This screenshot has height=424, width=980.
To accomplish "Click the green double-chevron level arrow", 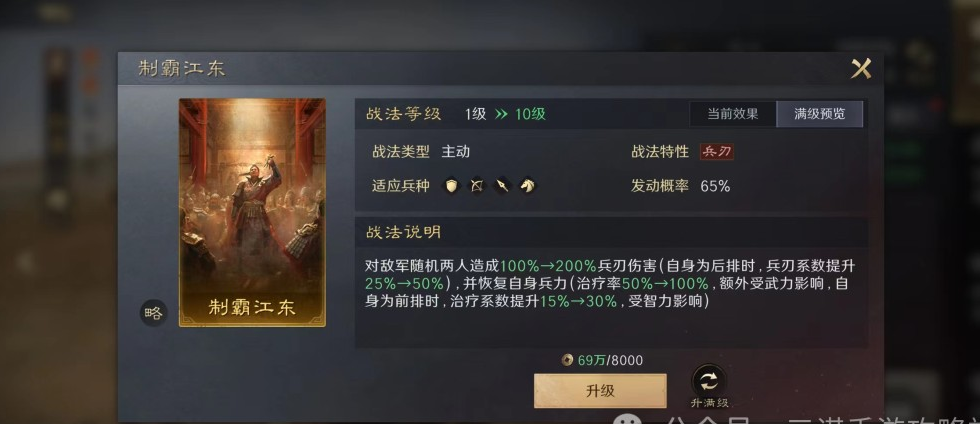I will pyautogui.click(x=501, y=114).
